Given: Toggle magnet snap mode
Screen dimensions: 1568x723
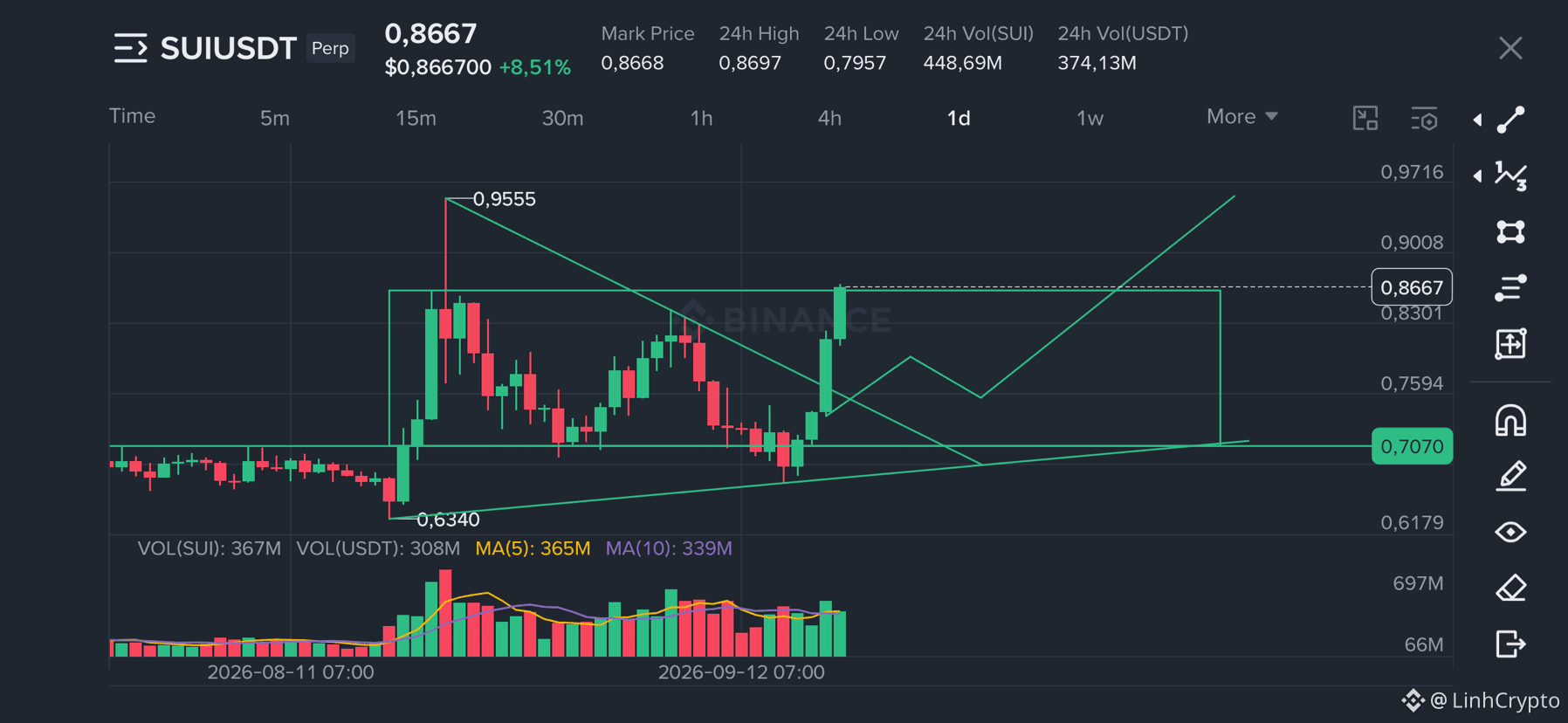Looking at the screenshot, I should (1511, 421).
